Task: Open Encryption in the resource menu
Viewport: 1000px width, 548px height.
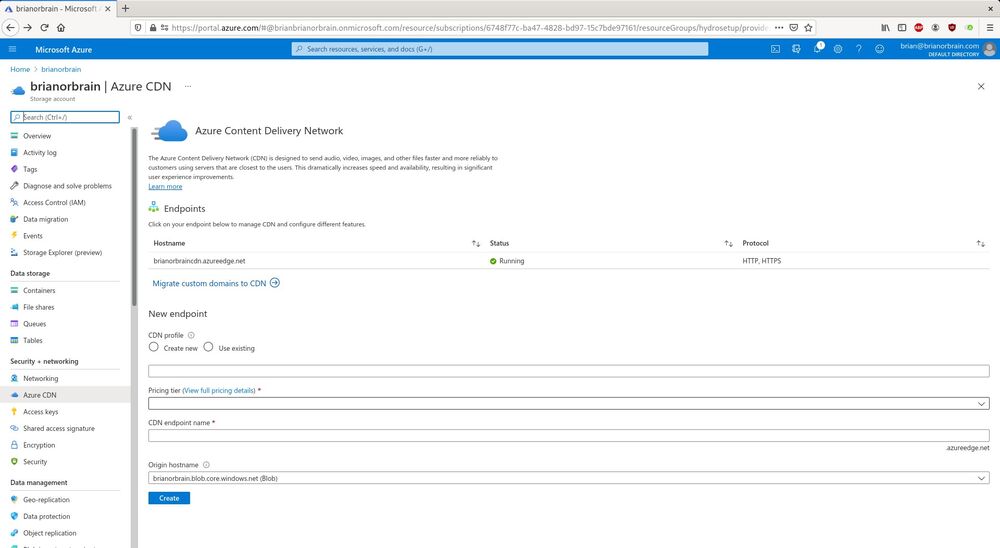Action: coord(39,445)
